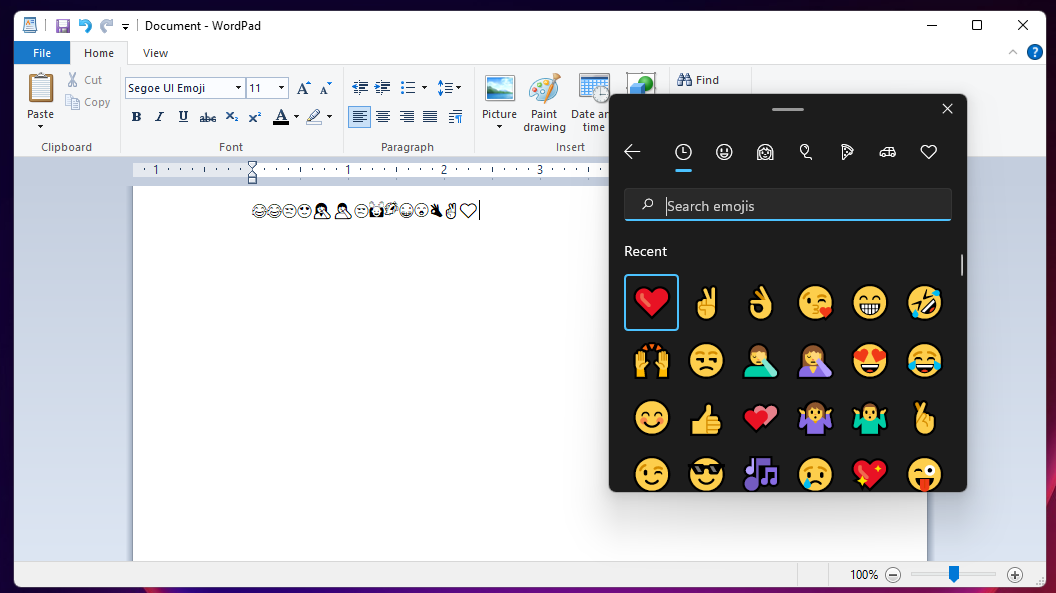
Task: Shrink the font size
Action: click(x=325, y=88)
